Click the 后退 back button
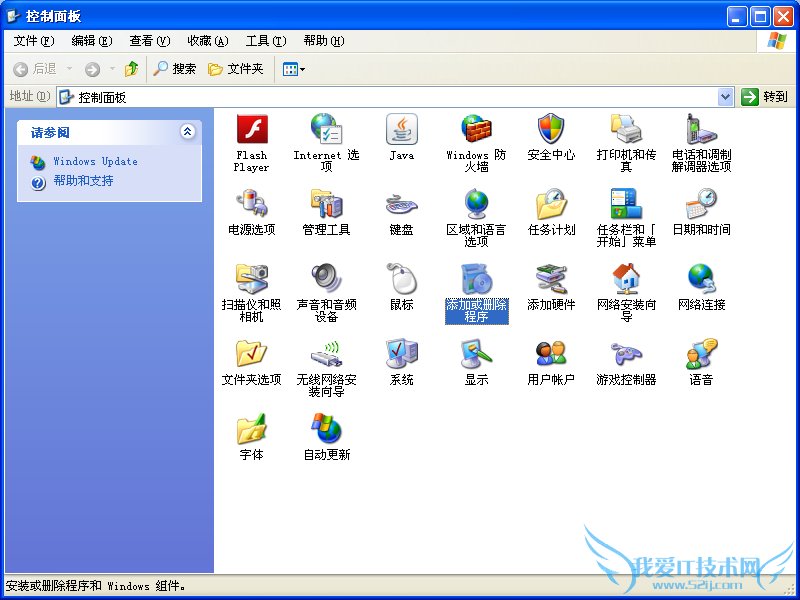Screen dimensions: 800x600 point(35,69)
